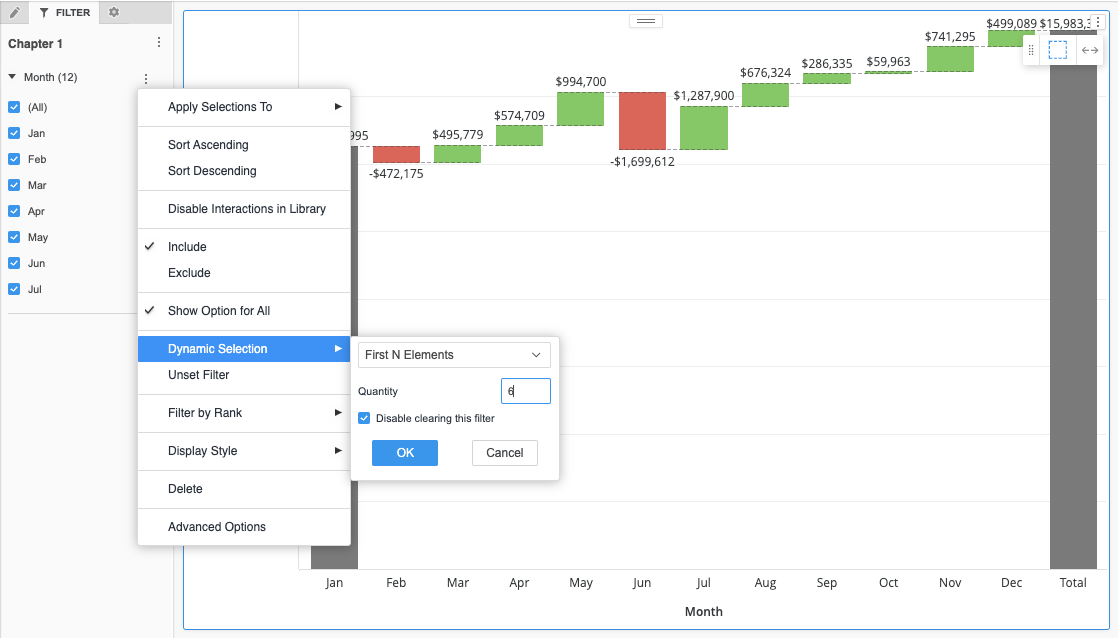The image size is (1118, 638).
Task: Open the gear settings panel tab
Action: click(113, 13)
